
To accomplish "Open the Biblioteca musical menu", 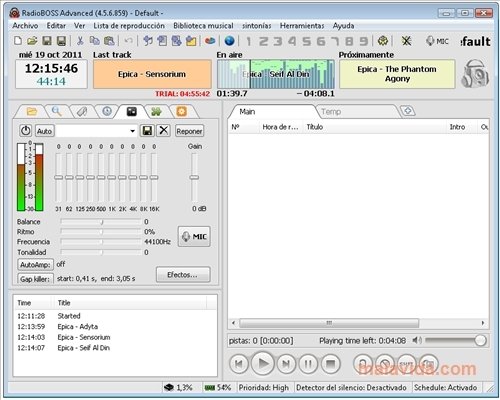I will click(203, 26).
